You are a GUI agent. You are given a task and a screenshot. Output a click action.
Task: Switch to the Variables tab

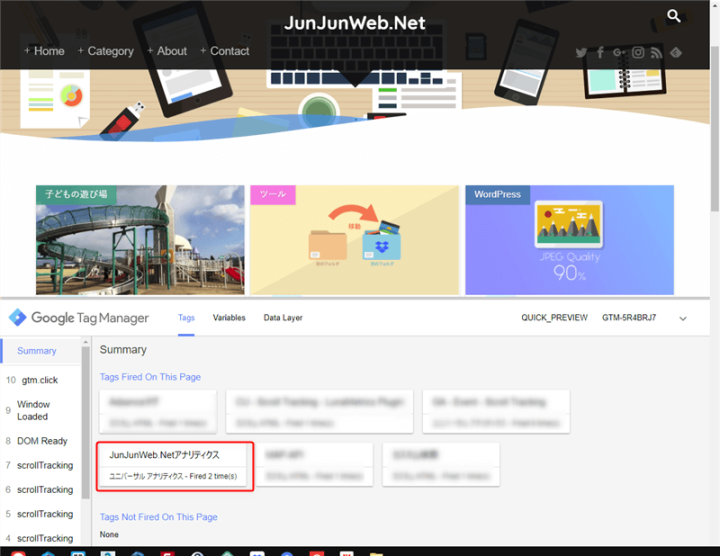point(229,318)
